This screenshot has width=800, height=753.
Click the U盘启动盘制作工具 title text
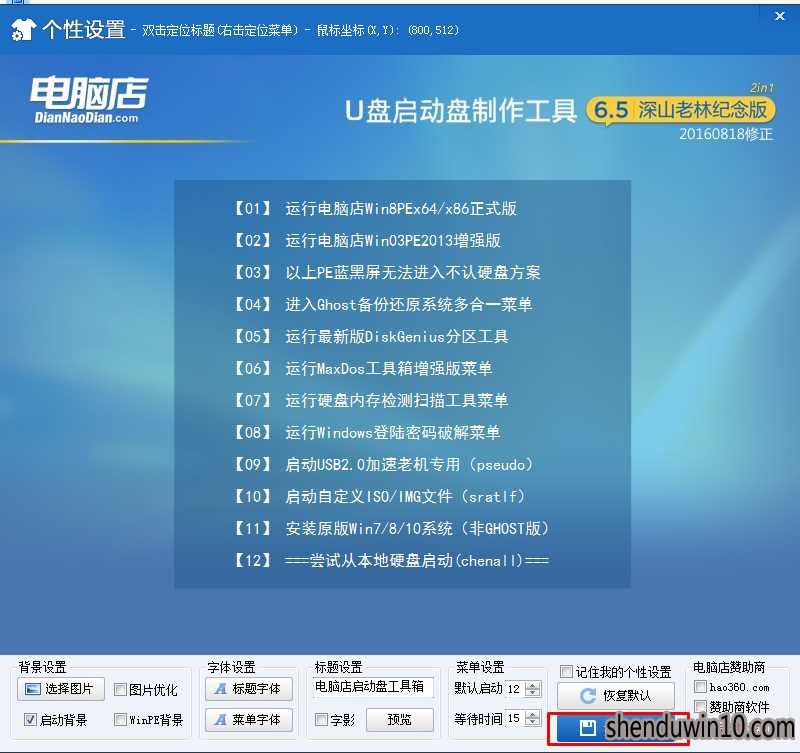[x=461, y=111]
